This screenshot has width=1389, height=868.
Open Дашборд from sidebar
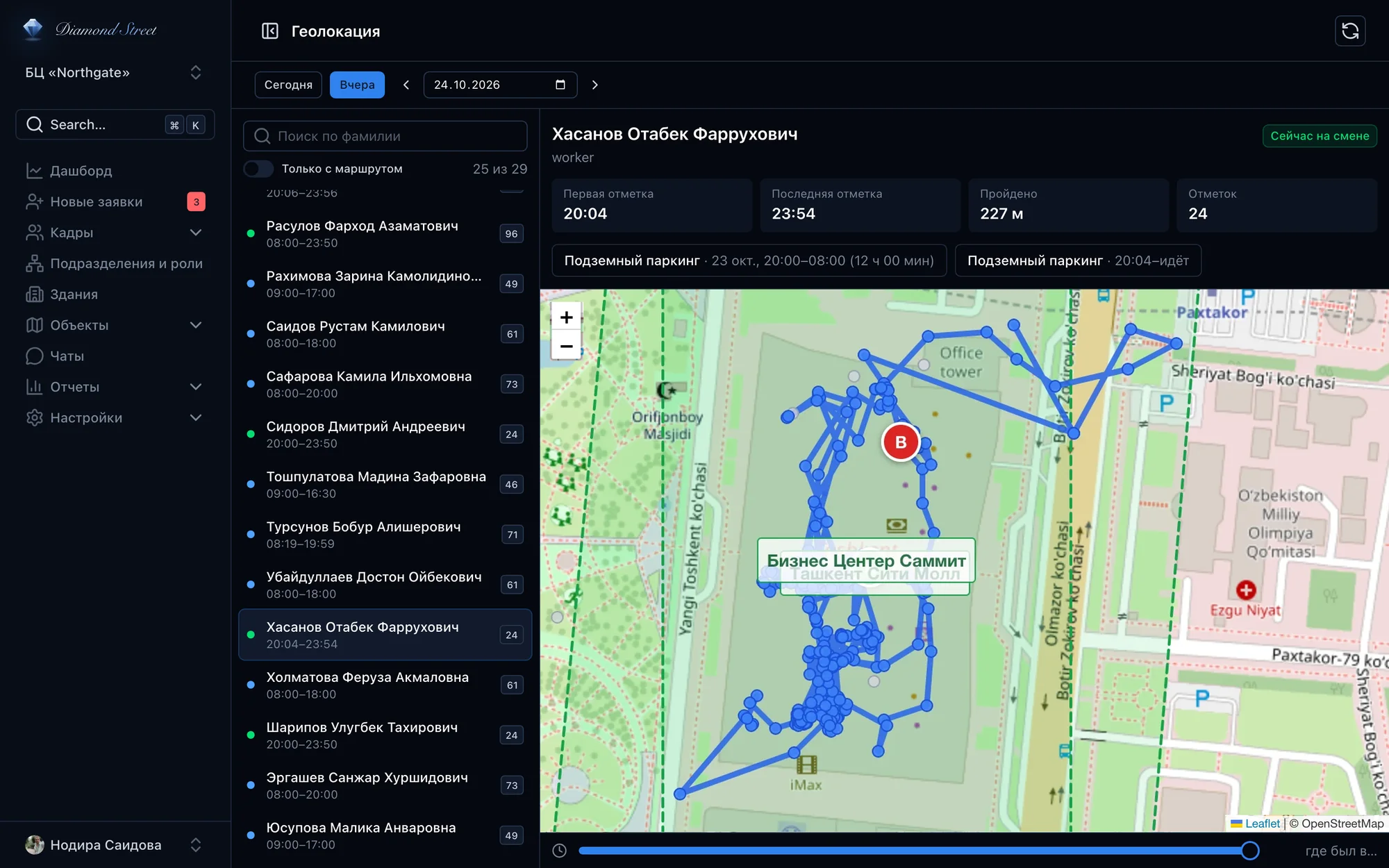[x=115, y=171]
